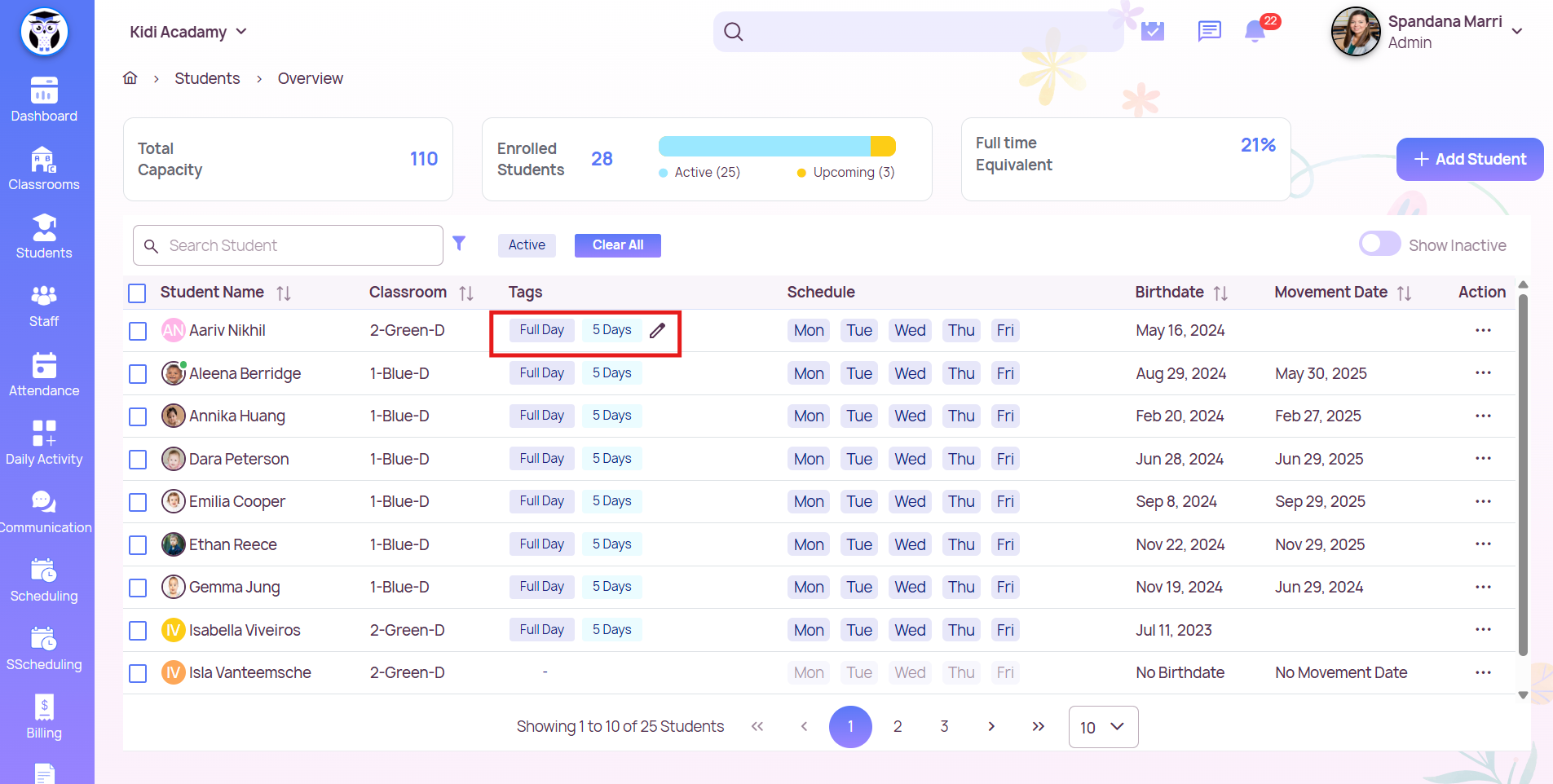This screenshot has width=1553, height=784.
Task: Open Classrooms in the sidebar menu
Action: point(44,170)
